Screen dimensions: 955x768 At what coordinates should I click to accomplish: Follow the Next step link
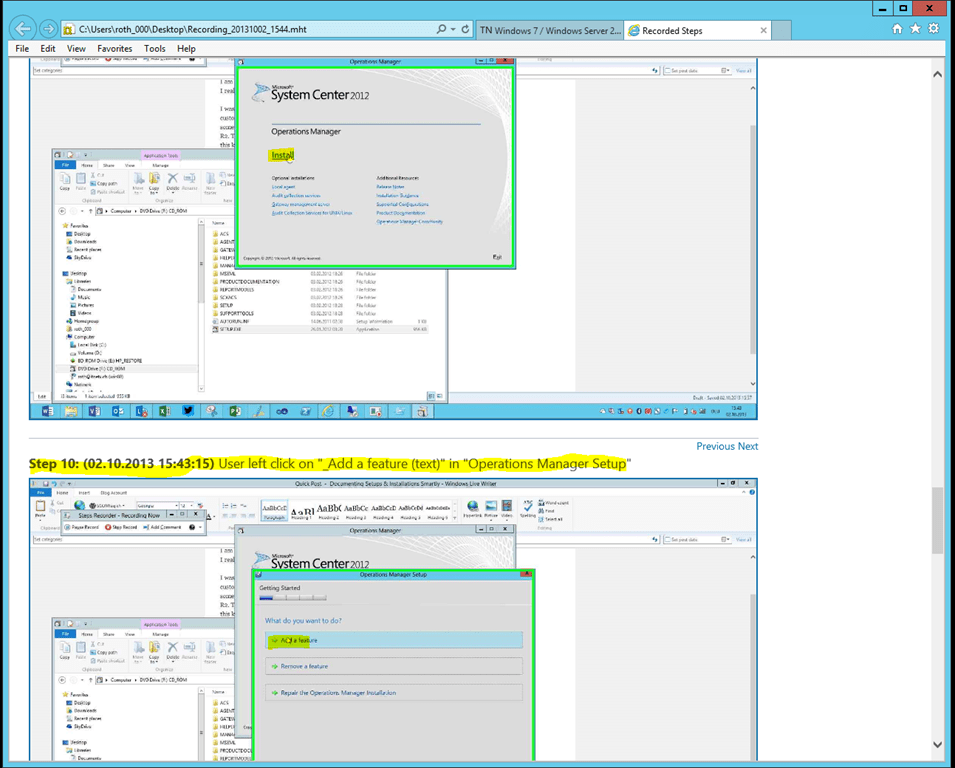click(x=748, y=446)
